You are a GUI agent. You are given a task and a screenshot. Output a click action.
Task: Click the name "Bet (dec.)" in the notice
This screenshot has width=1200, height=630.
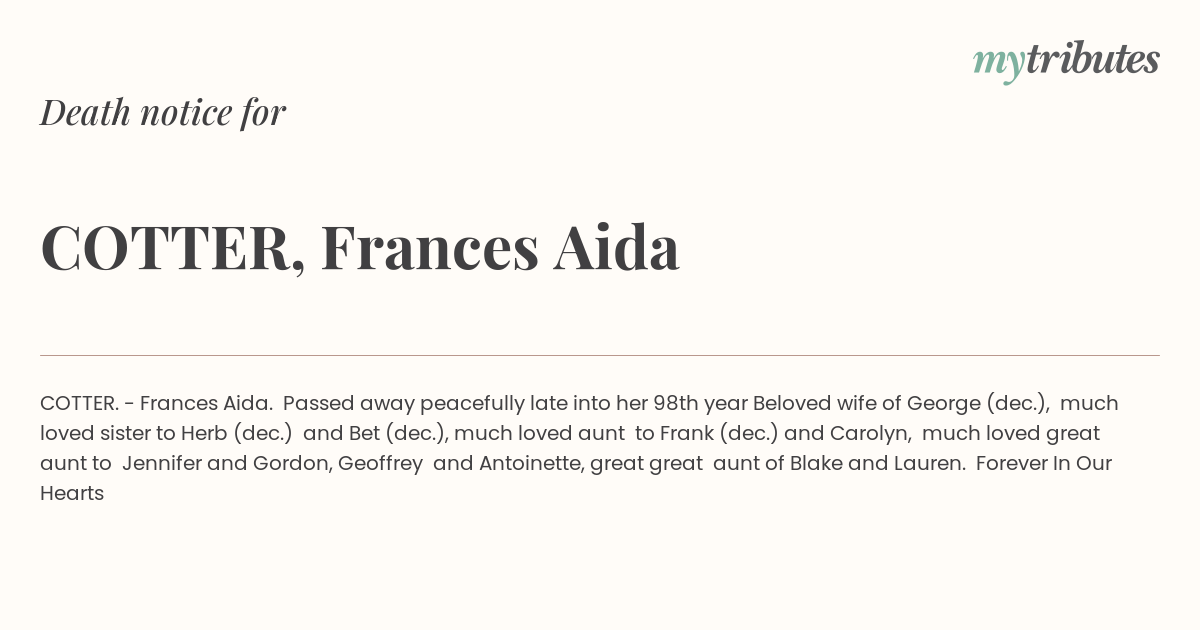(401, 434)
